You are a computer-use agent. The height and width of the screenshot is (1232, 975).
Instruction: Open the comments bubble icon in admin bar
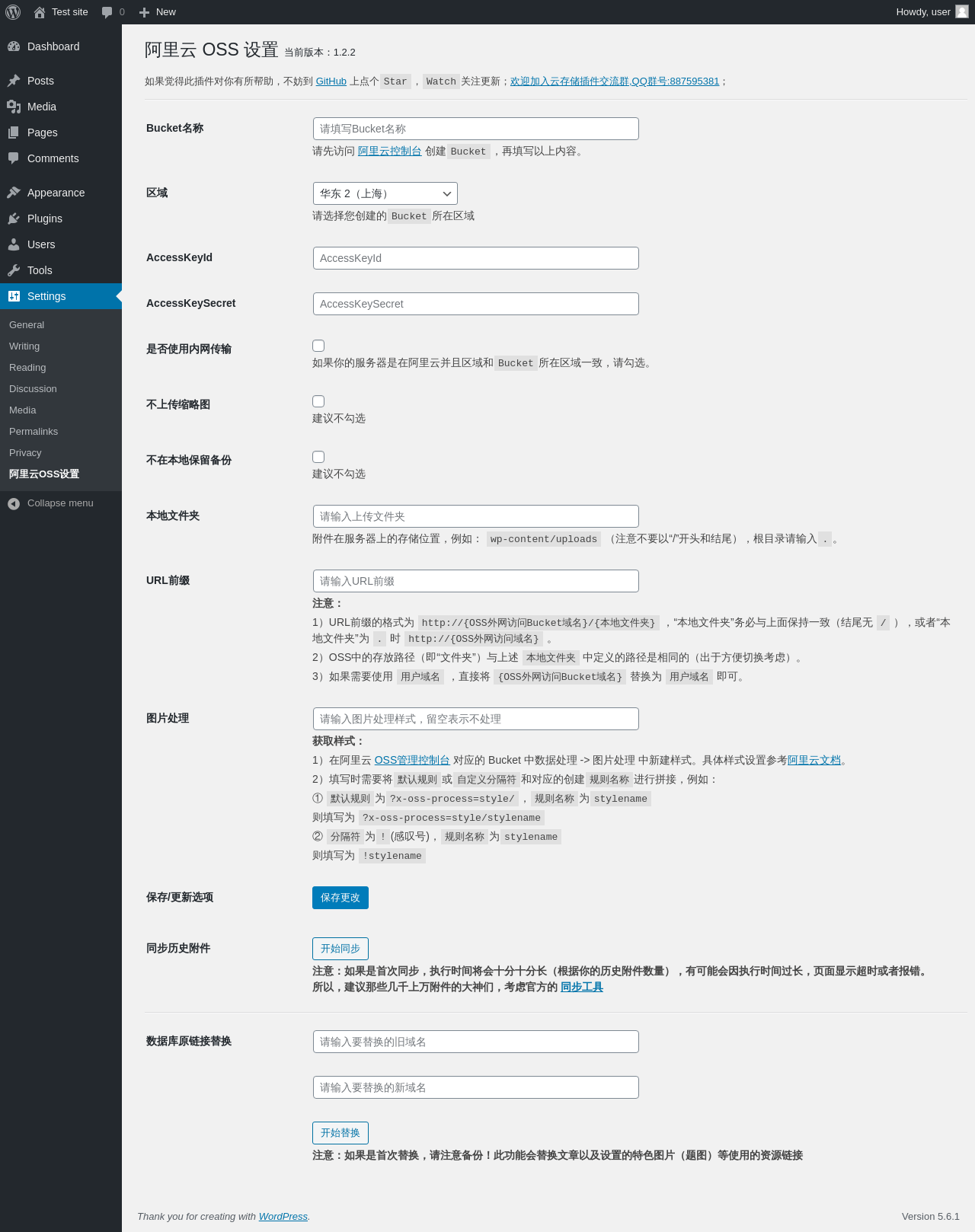tap(107, 12)
